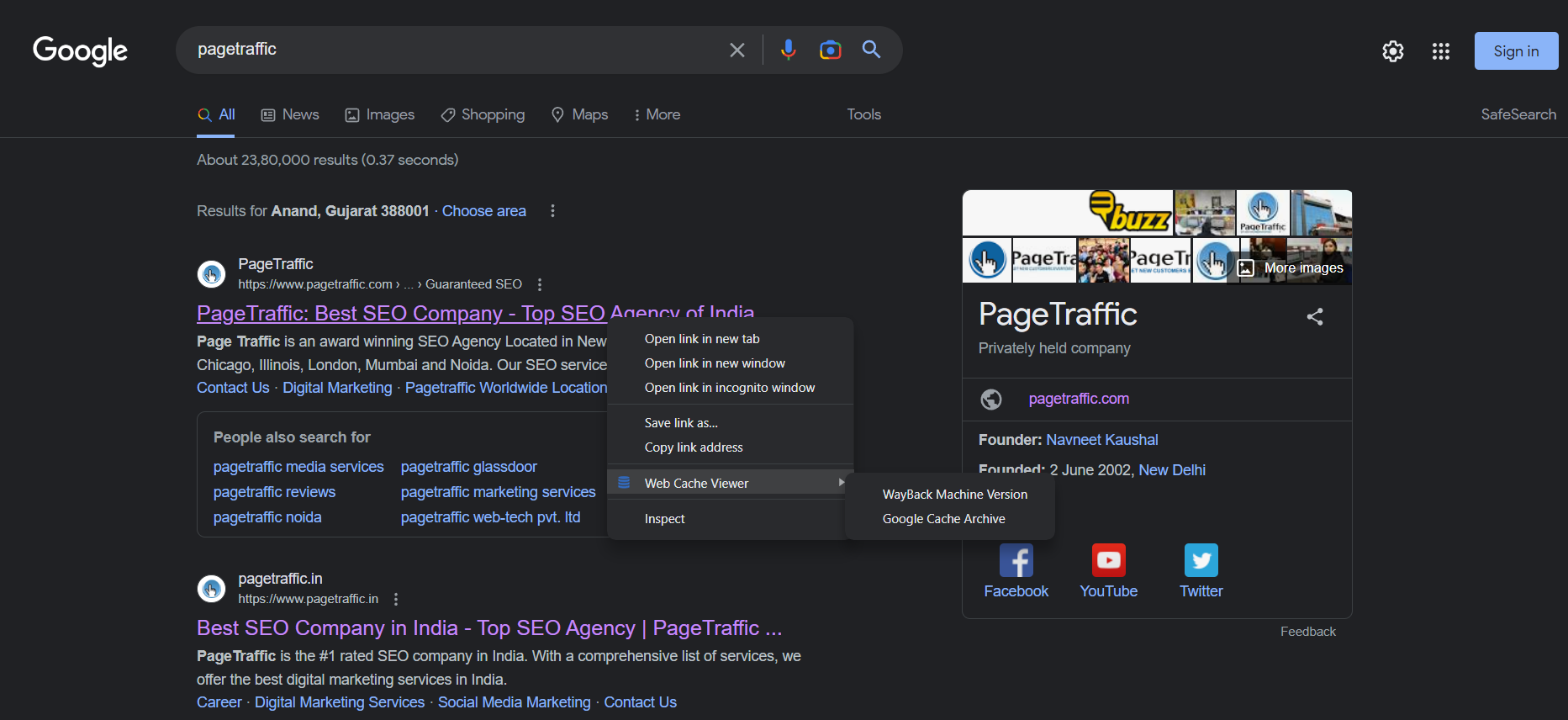The image size is (1568, 720).
Task: Open founder Navneet Kaushal link
Action: 1102,440
